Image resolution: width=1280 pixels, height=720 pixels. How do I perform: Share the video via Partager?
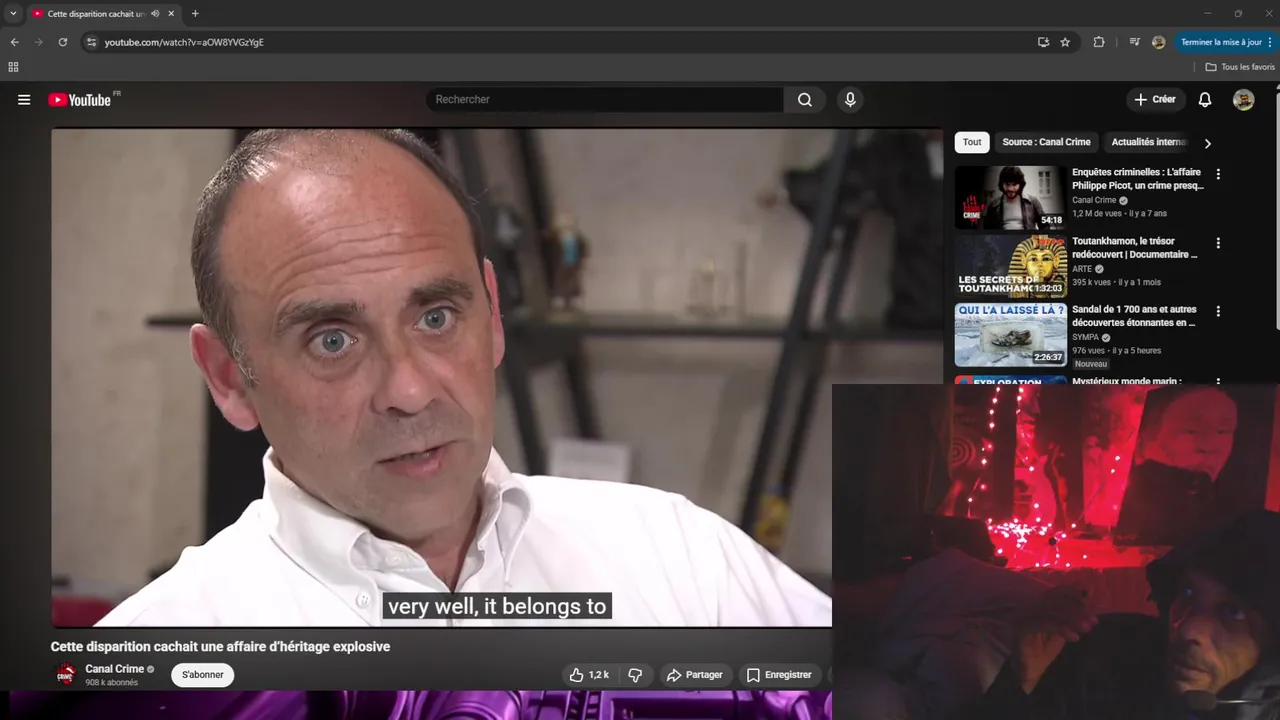694,675
